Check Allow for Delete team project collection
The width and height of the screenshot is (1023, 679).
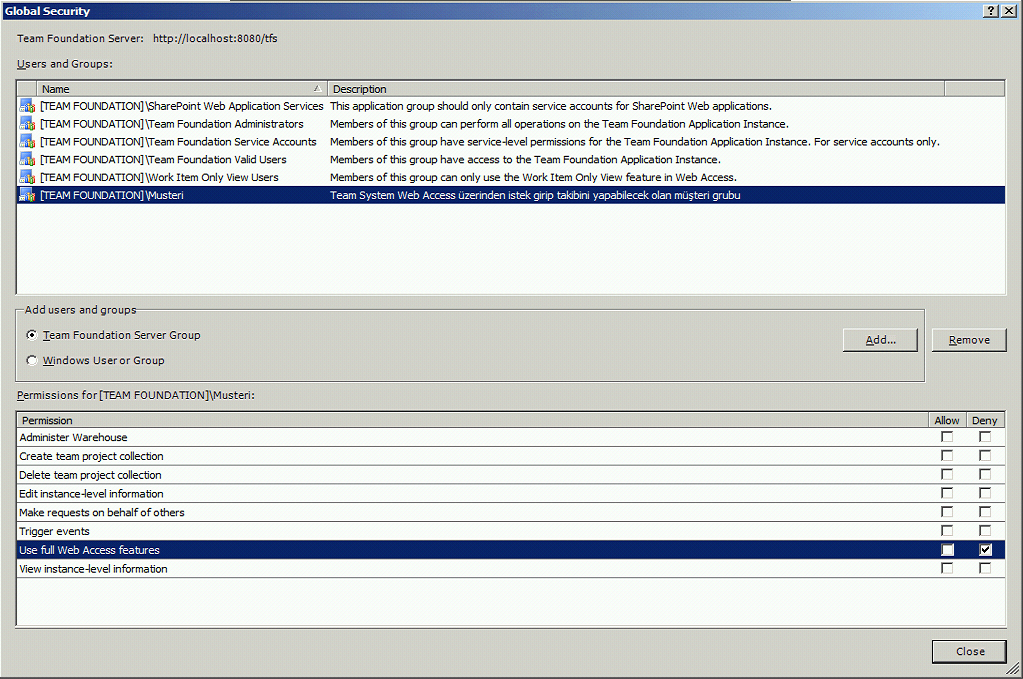(947, 475)
